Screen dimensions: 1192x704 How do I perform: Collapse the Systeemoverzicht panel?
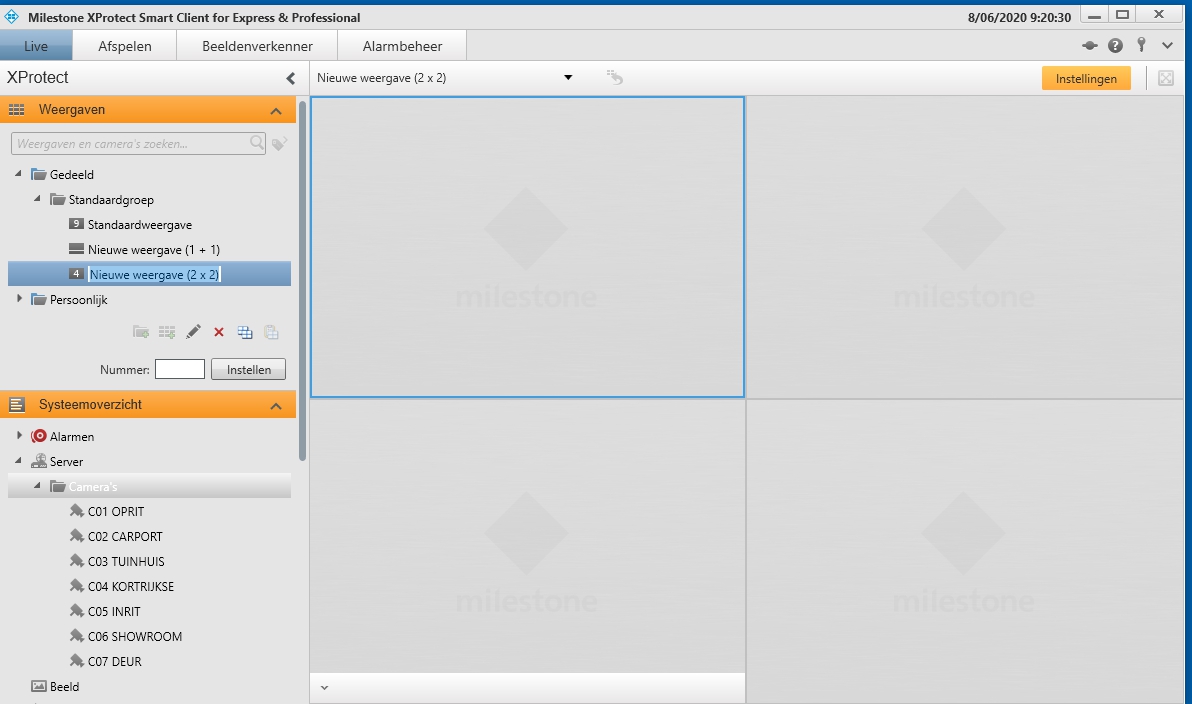276,406
